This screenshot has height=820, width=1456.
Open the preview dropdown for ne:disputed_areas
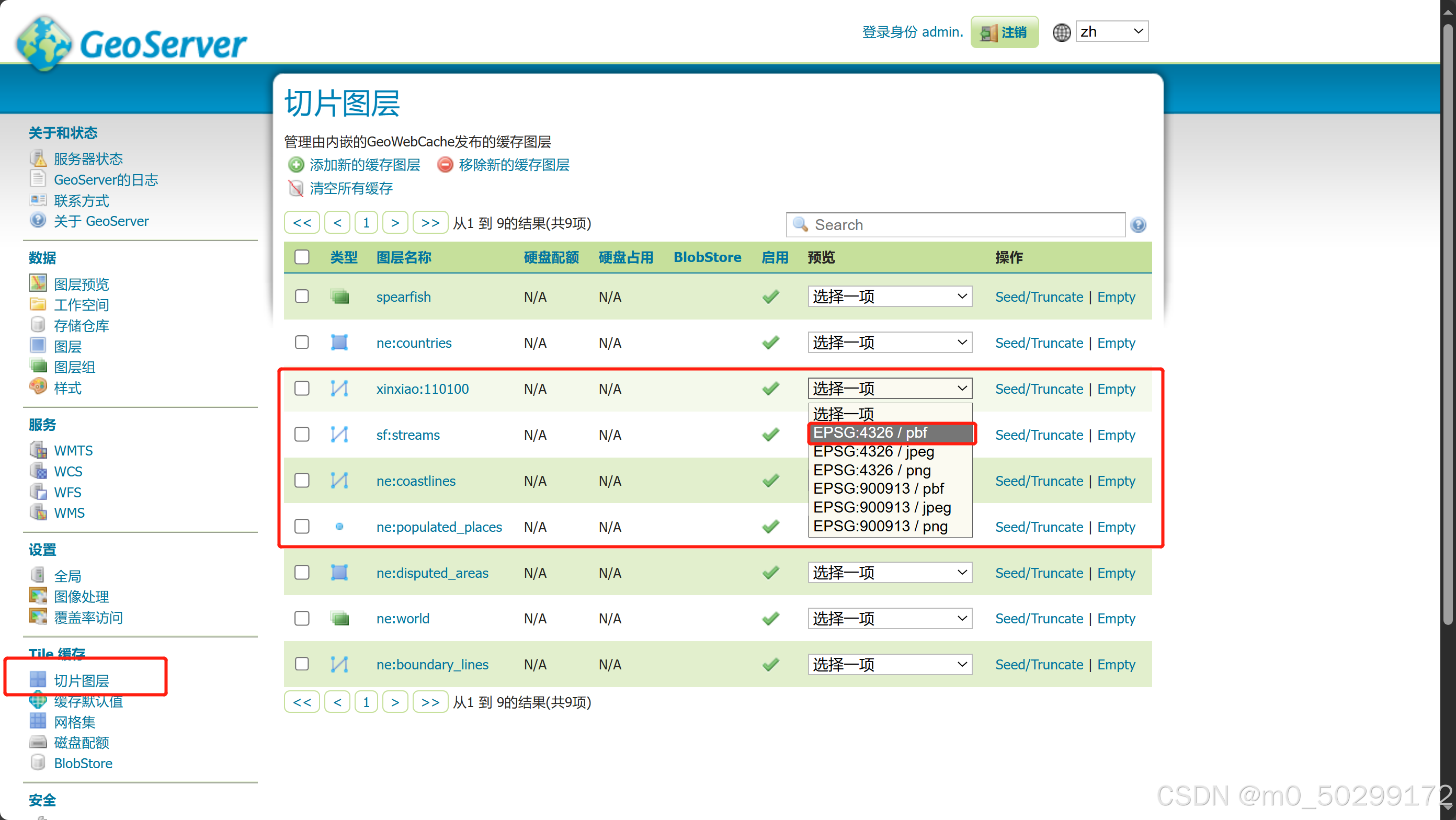click(x=890, y=573)
